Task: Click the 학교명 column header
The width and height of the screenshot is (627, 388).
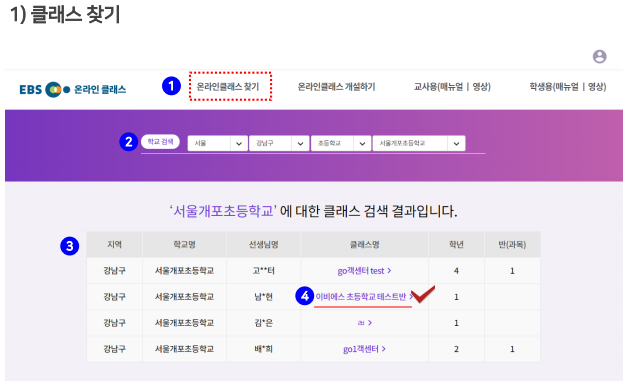Action: click(x=184, y=244)
